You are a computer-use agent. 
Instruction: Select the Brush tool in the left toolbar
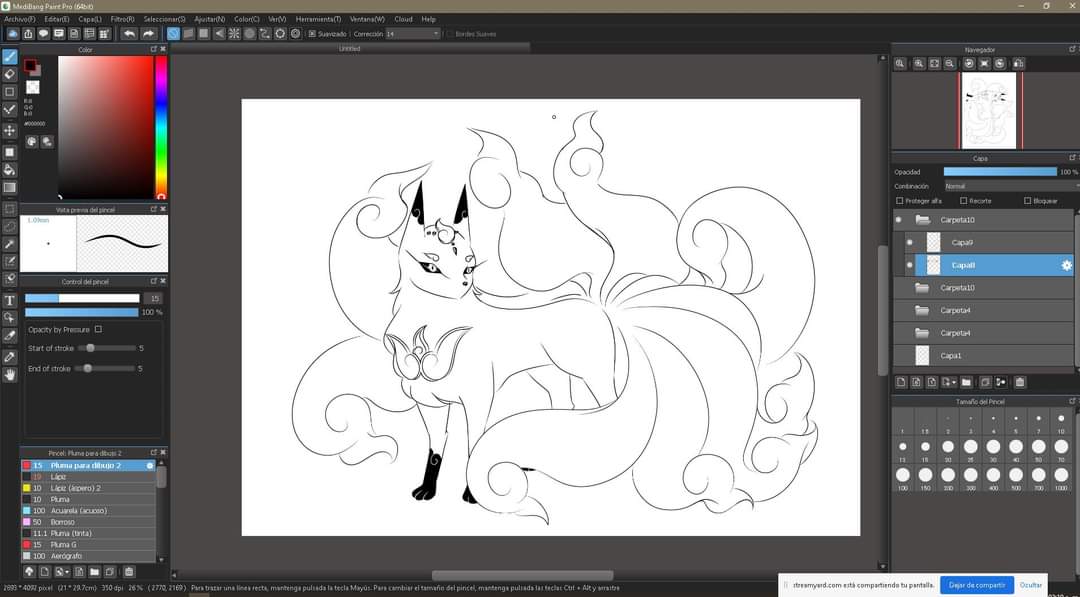click(x=10, y=56)
